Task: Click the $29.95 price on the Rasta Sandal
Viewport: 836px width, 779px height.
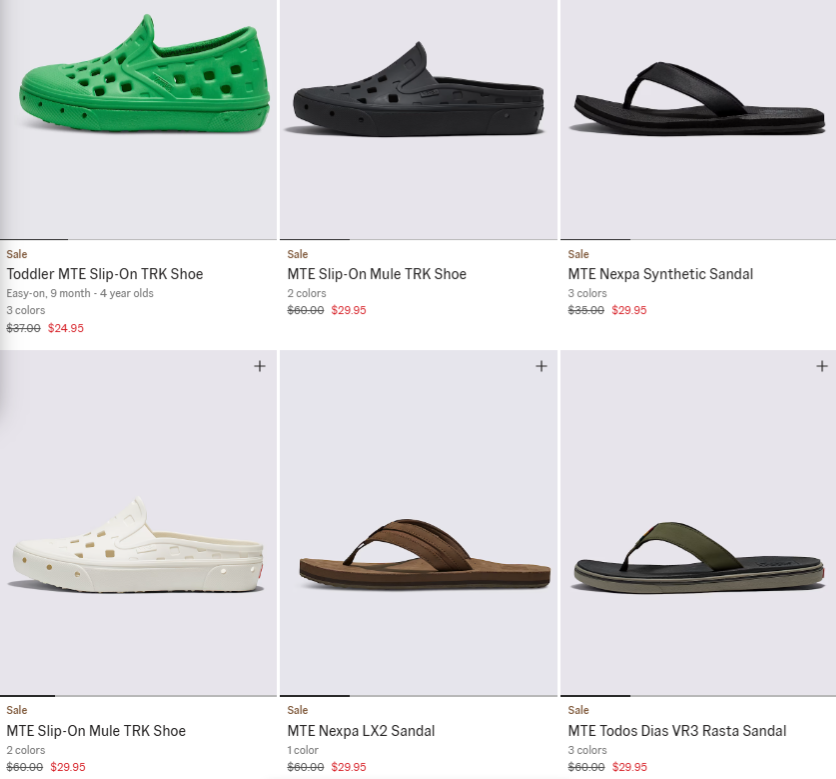Action: (x=630, y=767)
